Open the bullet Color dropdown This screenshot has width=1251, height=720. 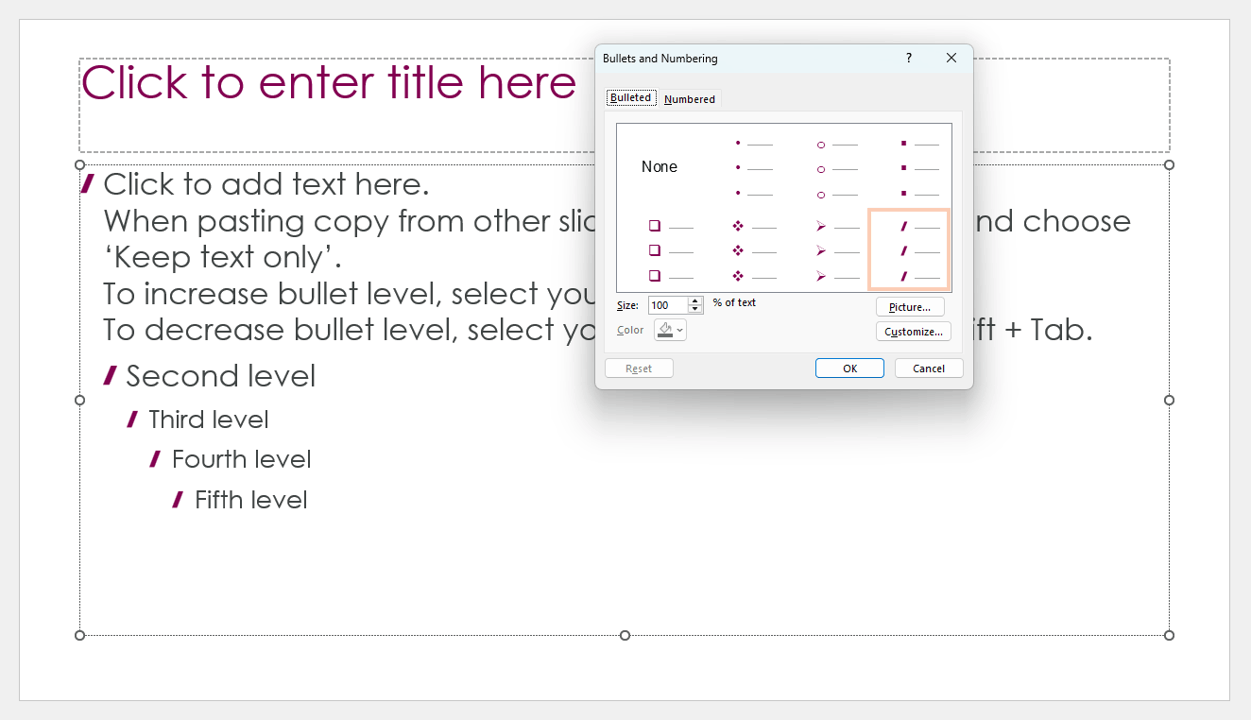click(679, 329)
